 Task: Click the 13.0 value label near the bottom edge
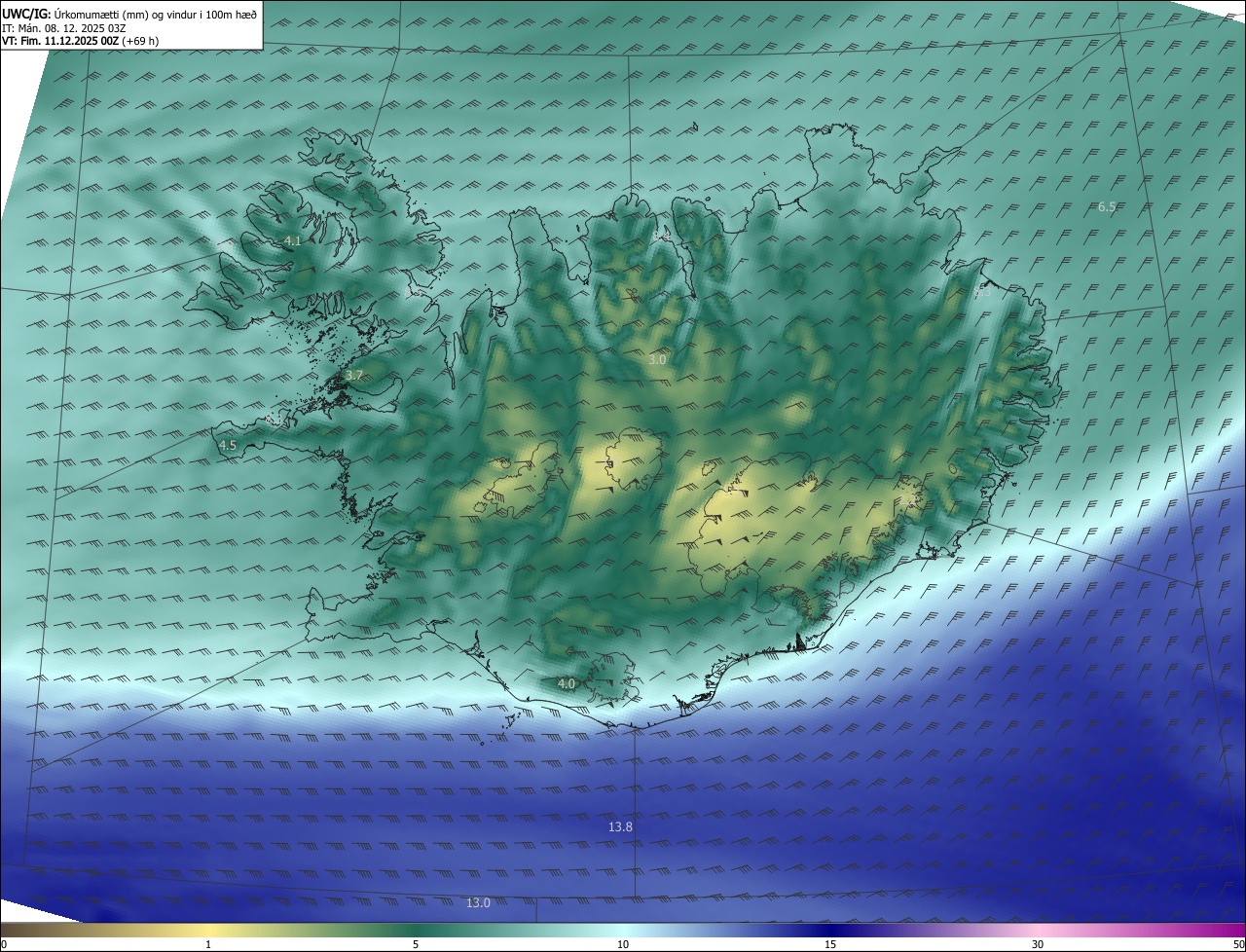478,902
